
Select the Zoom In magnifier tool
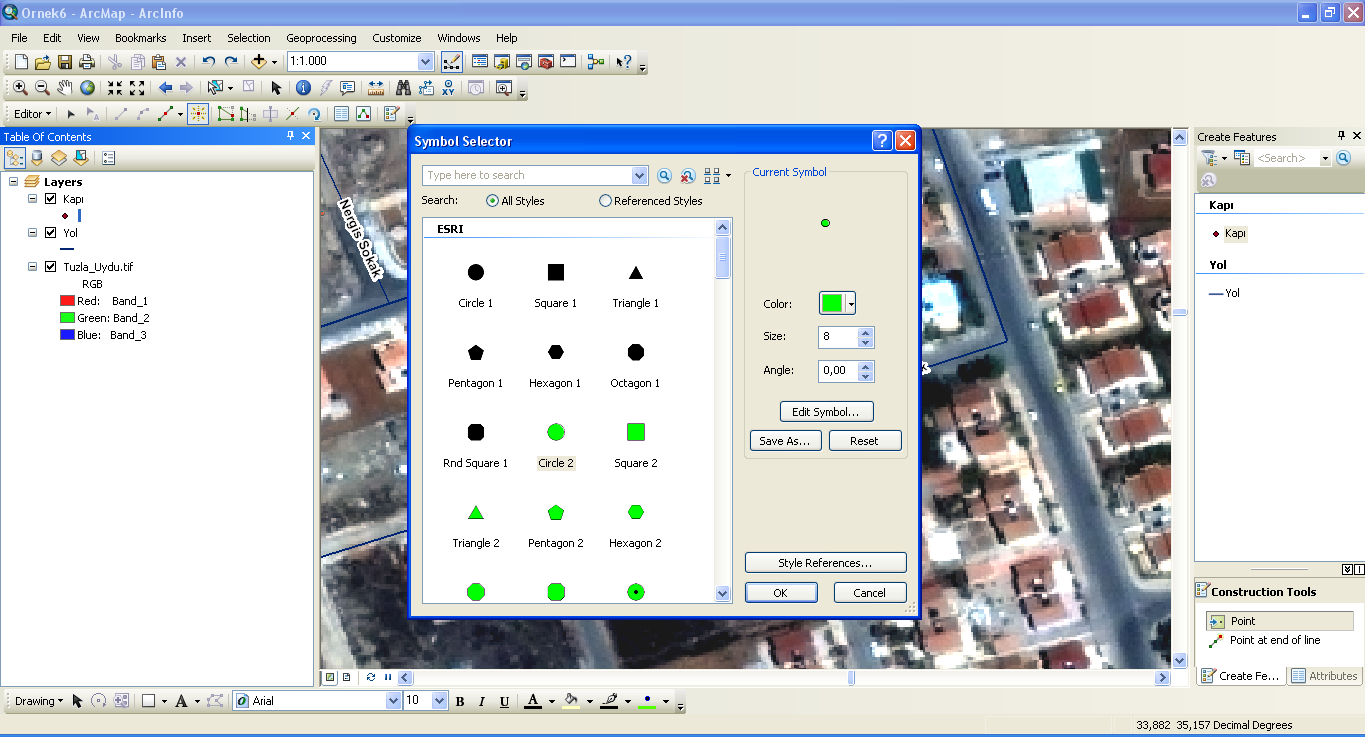20,88
